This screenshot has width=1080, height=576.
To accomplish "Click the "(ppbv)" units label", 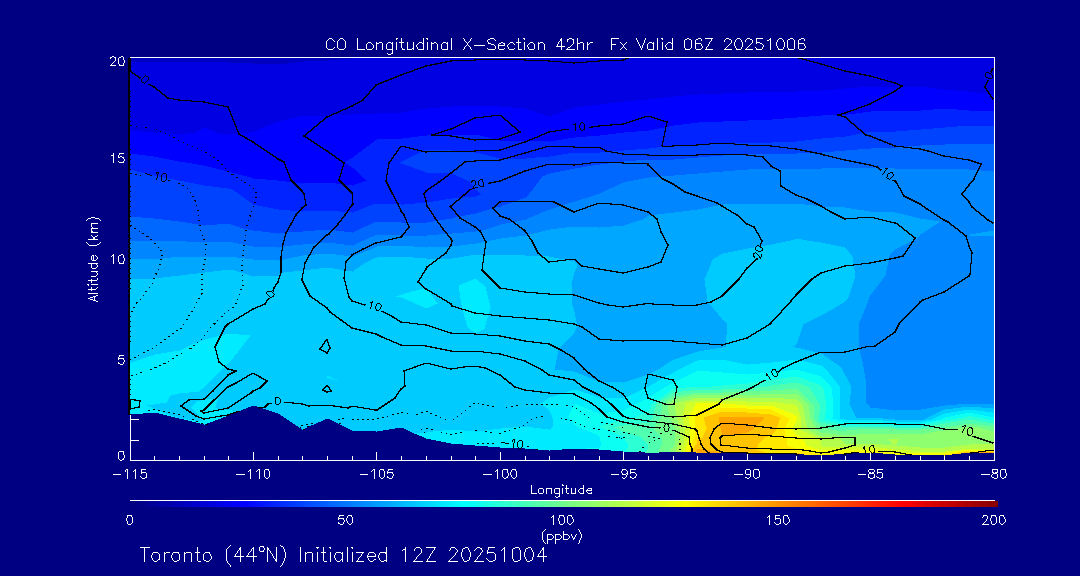I will (562, 537).
